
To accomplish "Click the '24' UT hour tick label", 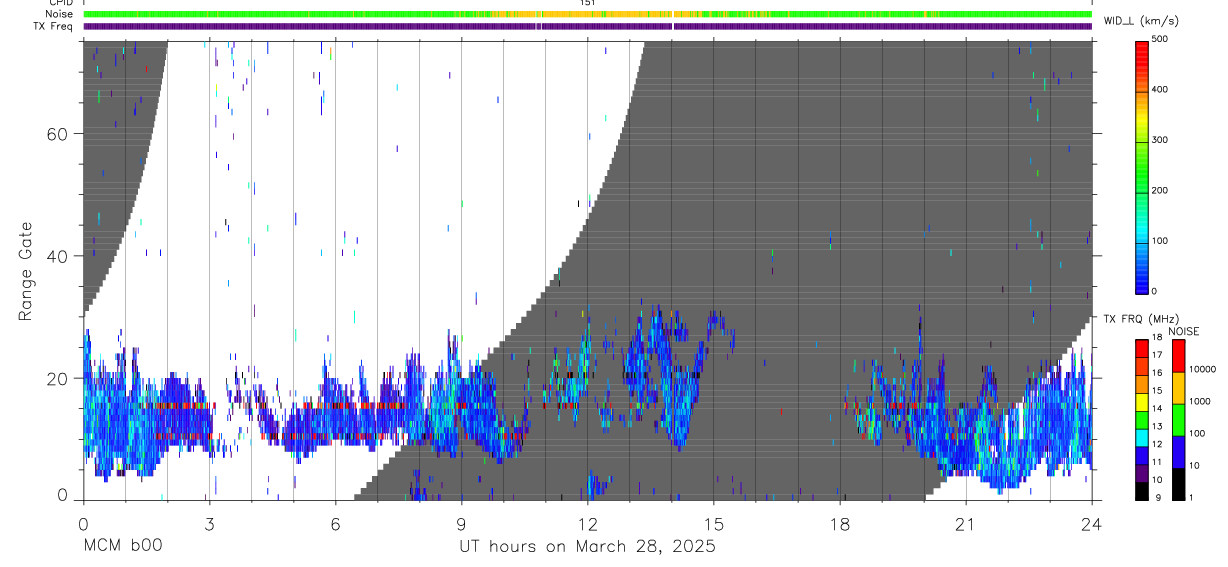I will [1092, 523].
